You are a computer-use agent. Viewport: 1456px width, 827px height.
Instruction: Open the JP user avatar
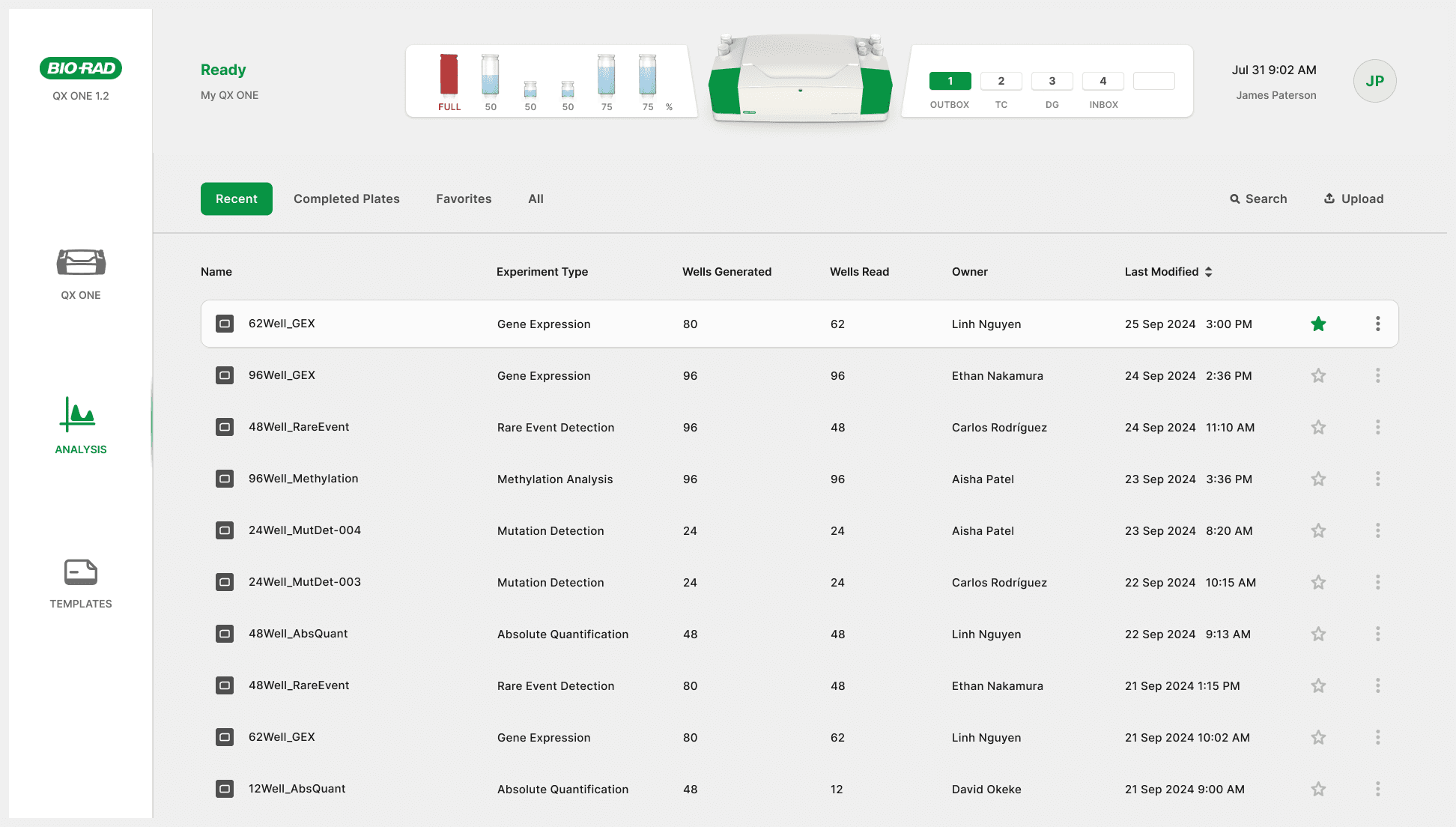(x=1374, y=81)
